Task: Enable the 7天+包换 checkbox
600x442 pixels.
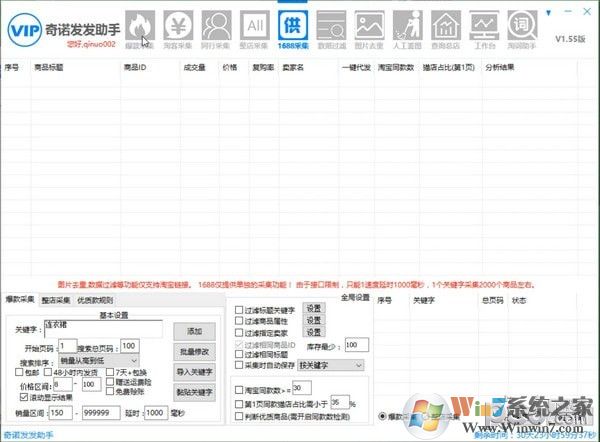Action: click(110, 372)
